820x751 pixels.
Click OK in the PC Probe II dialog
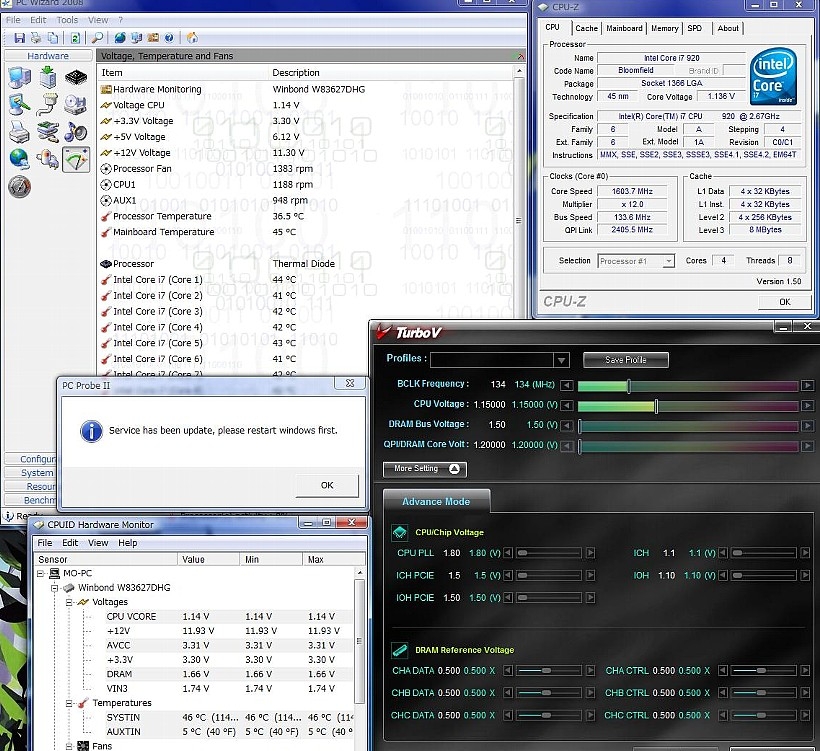pyautogui.click(x=326, y=485)
